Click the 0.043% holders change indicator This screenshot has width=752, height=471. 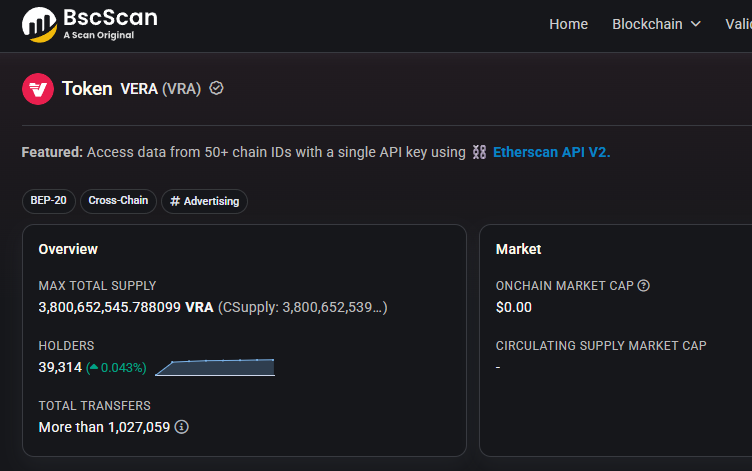(116, 367)
